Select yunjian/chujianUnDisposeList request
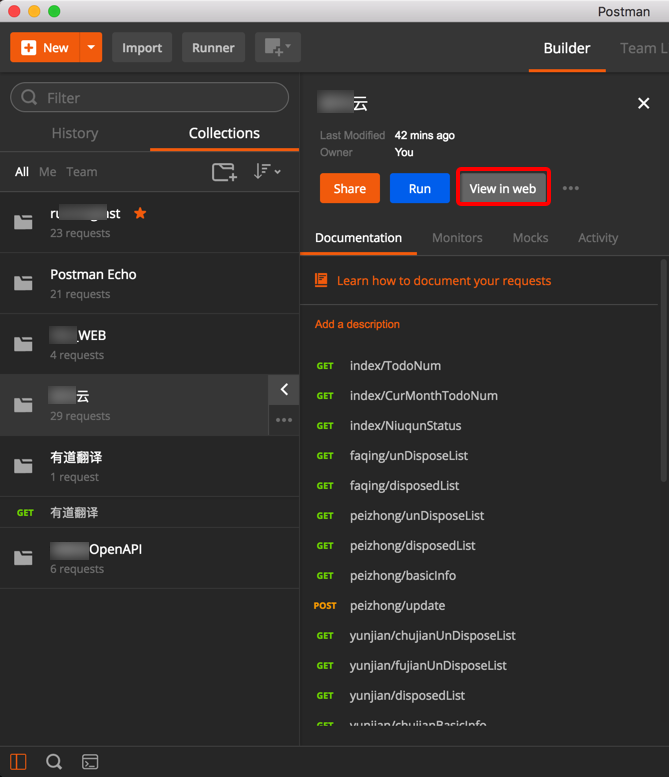 (433, 636)
